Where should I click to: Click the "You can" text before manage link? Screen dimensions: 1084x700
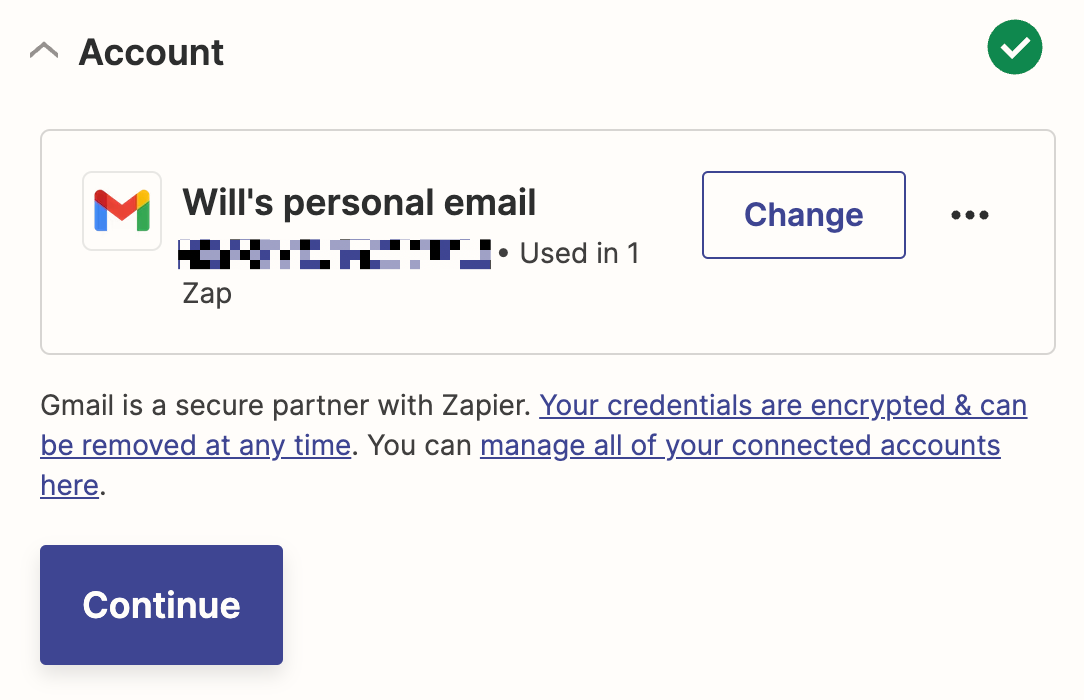415,445
